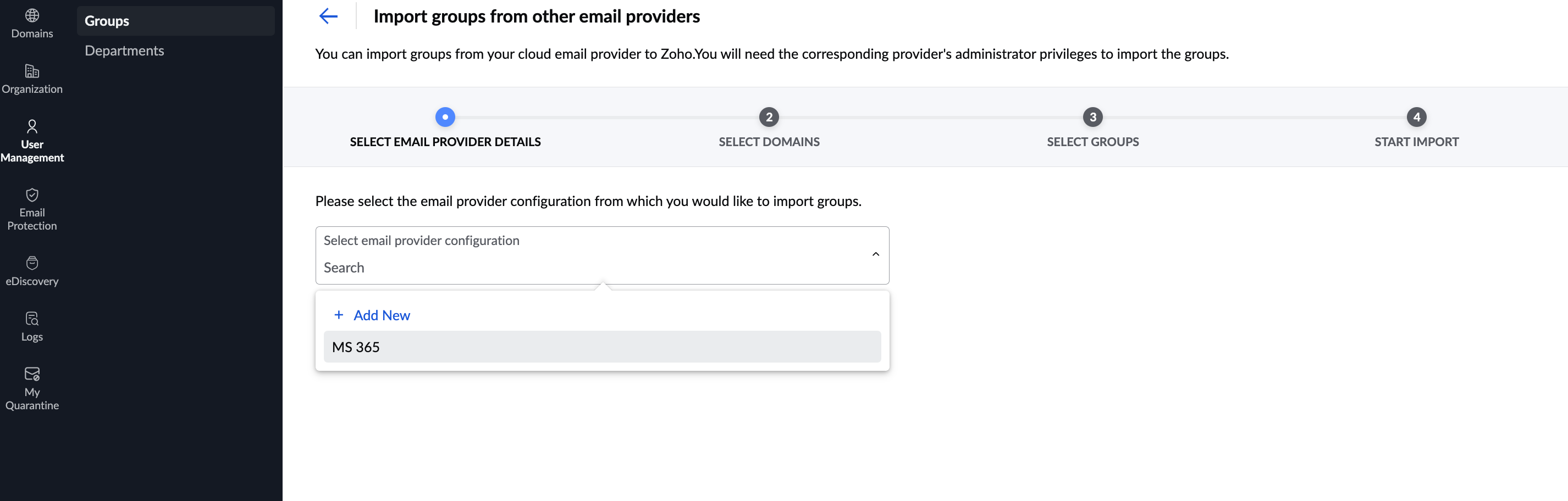Click the Add New link
Viewport: 1568px width, 501px height.
tap(382, 315)
